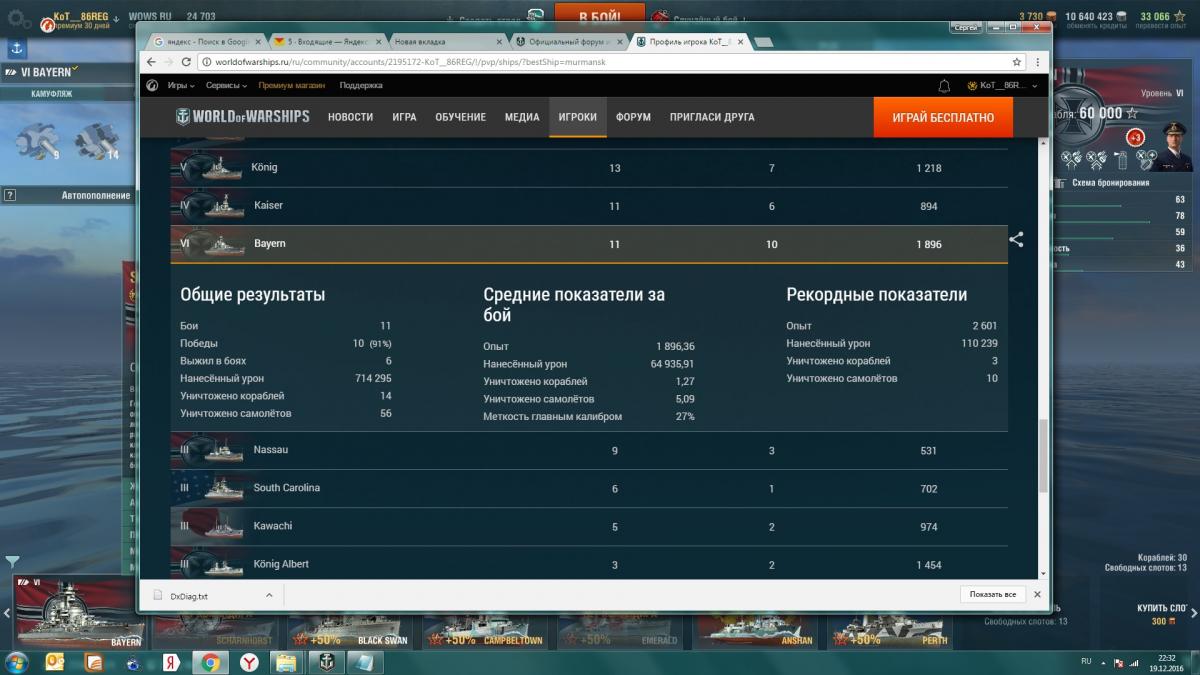Open World of Warships from taskbar
1200x675 pixels.
click(x=327, y=662)
